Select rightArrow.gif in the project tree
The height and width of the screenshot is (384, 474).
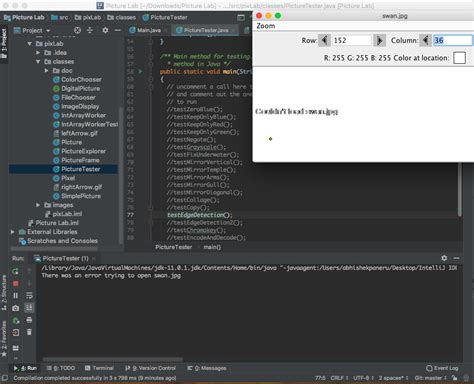[x=81, y=187]
